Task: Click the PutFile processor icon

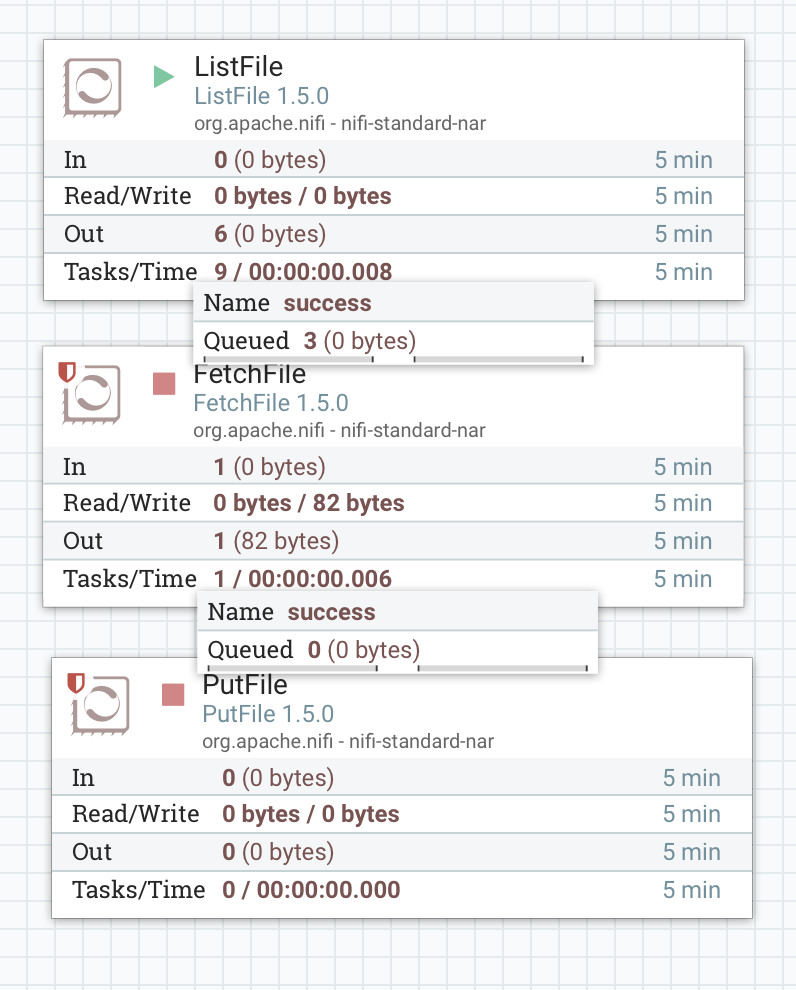Action: (x=102, y=706)
